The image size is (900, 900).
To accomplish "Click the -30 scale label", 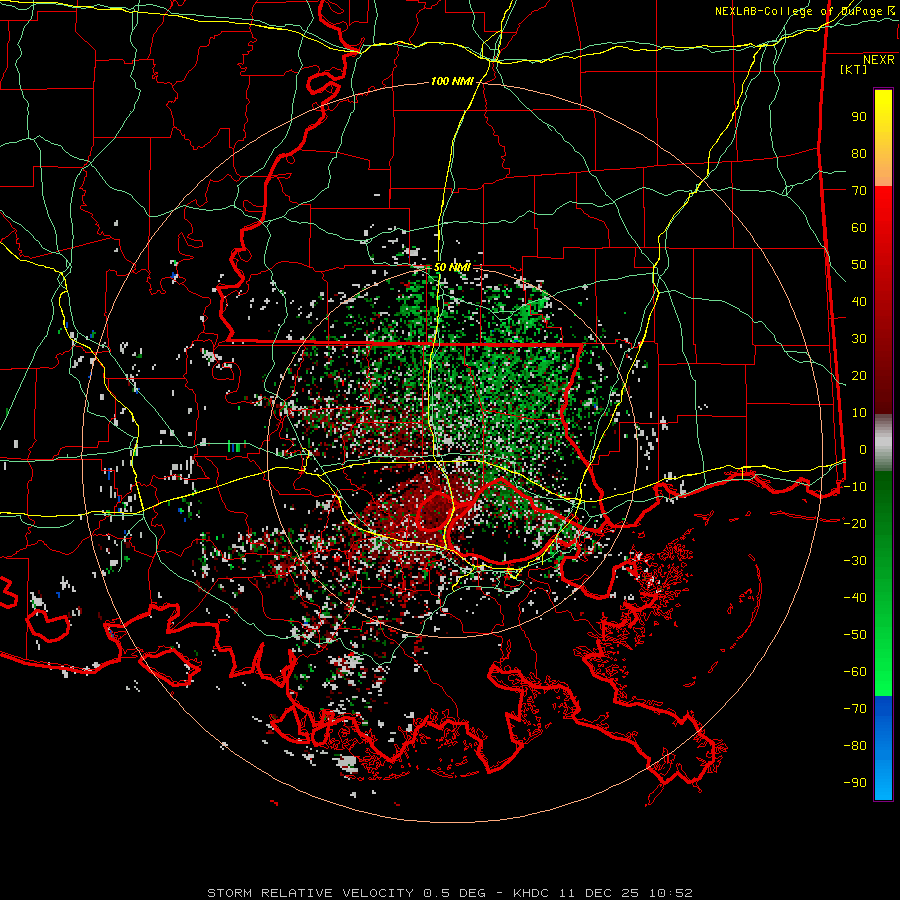I will tap(855, 561).
